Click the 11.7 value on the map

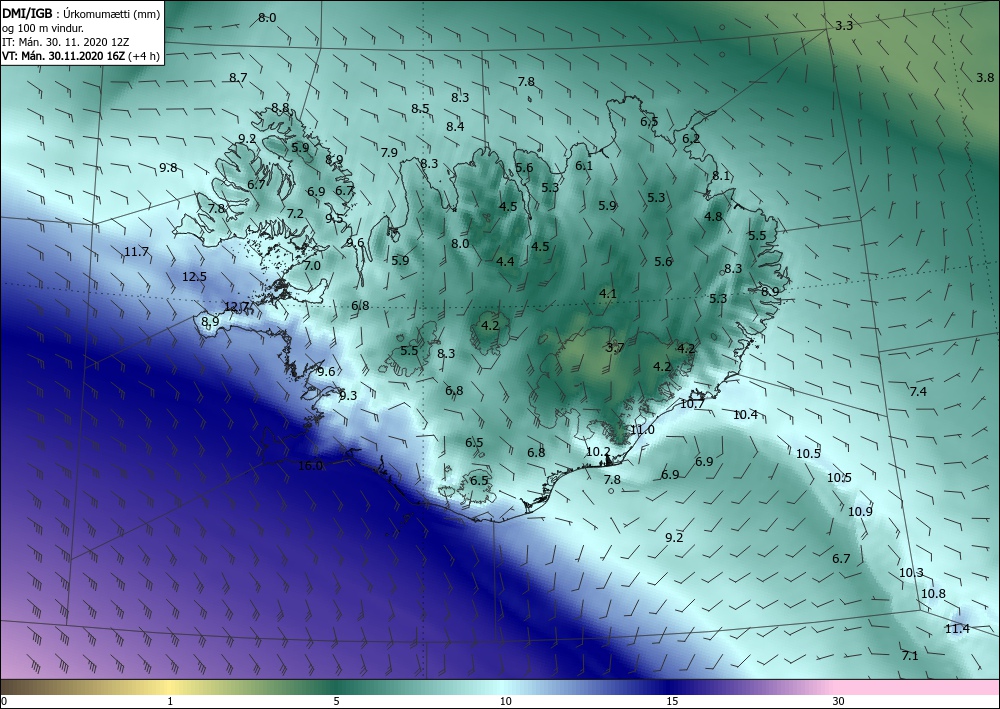136,252
